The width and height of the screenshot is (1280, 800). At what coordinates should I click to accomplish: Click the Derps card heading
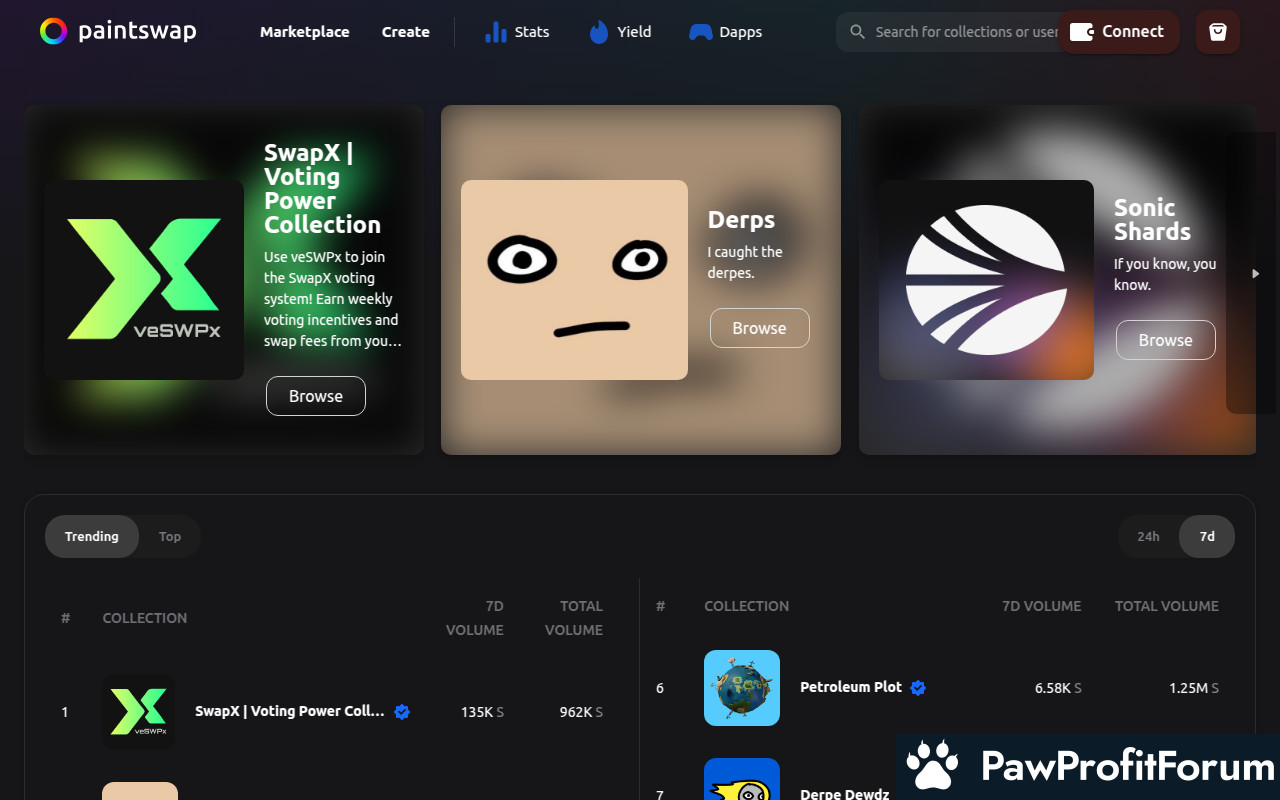point(741,220)
